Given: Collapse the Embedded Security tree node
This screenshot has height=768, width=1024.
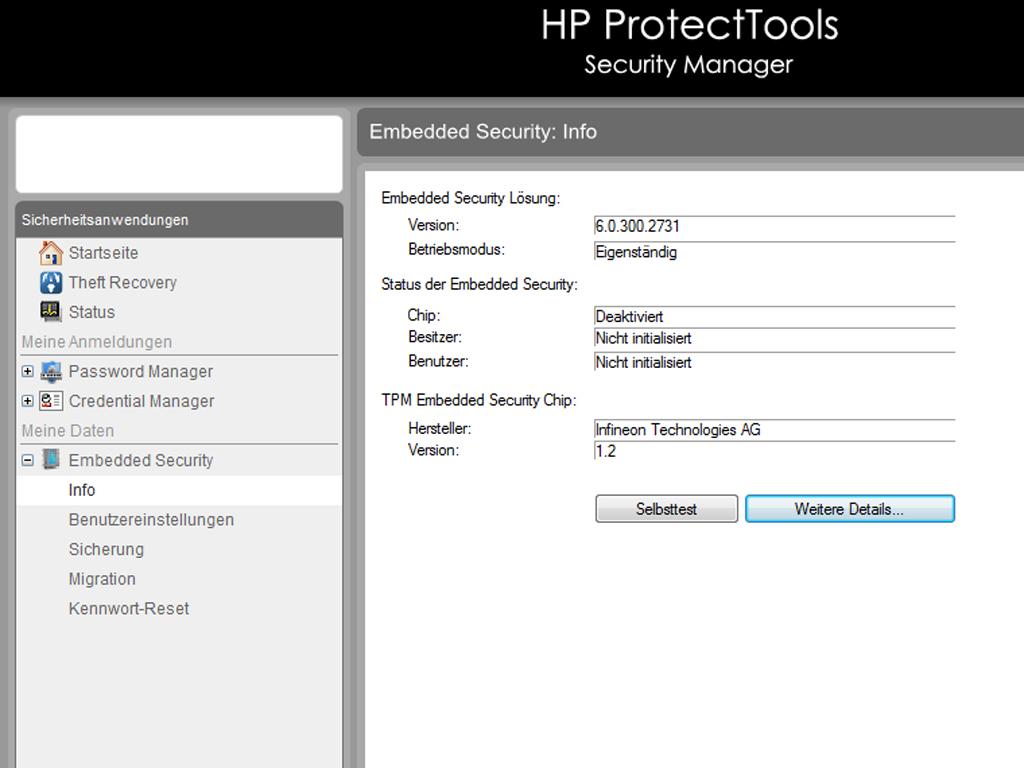Looking at the screenshot, I should pos(28,461).
